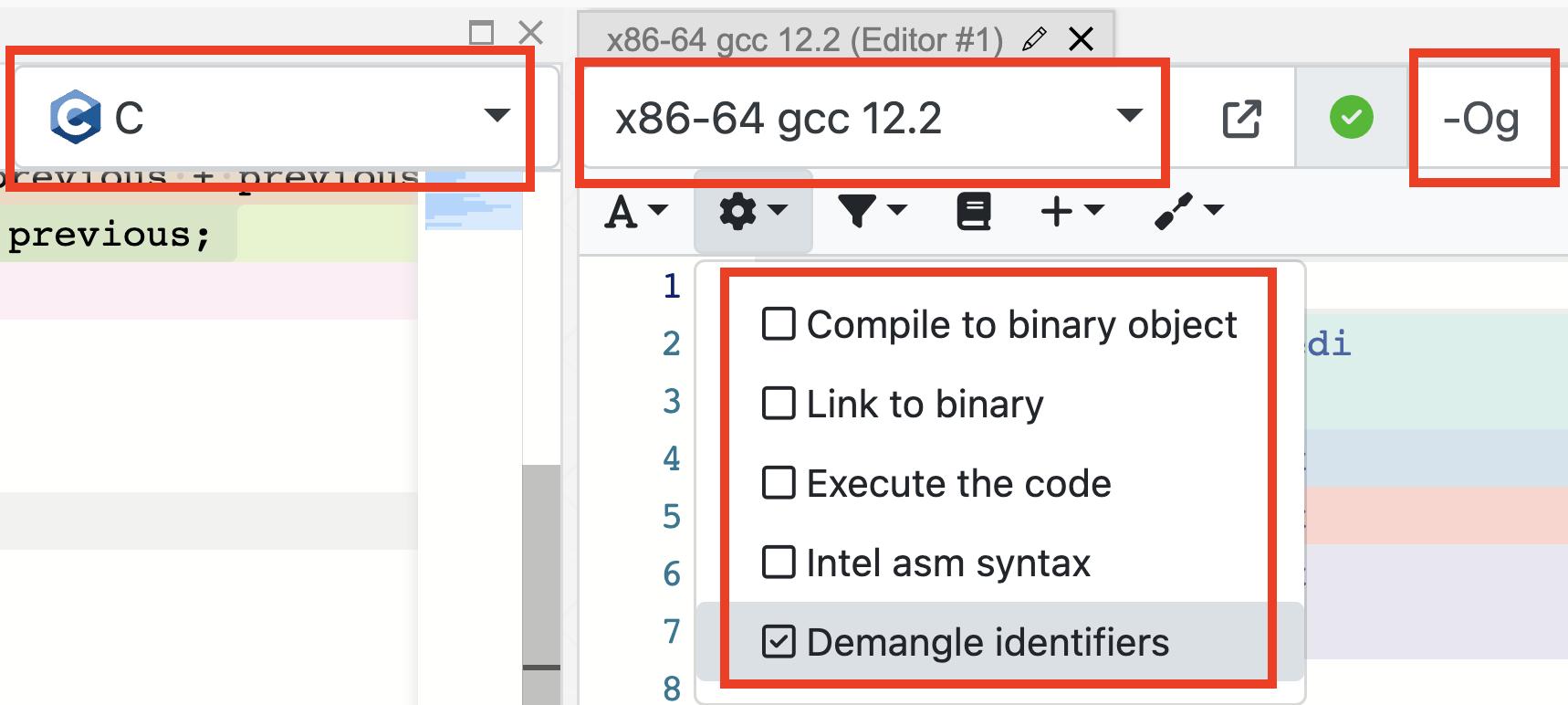Screen dimensions: 1568x705
Task: Open the add new plus menu
Action: (1071, 211)
